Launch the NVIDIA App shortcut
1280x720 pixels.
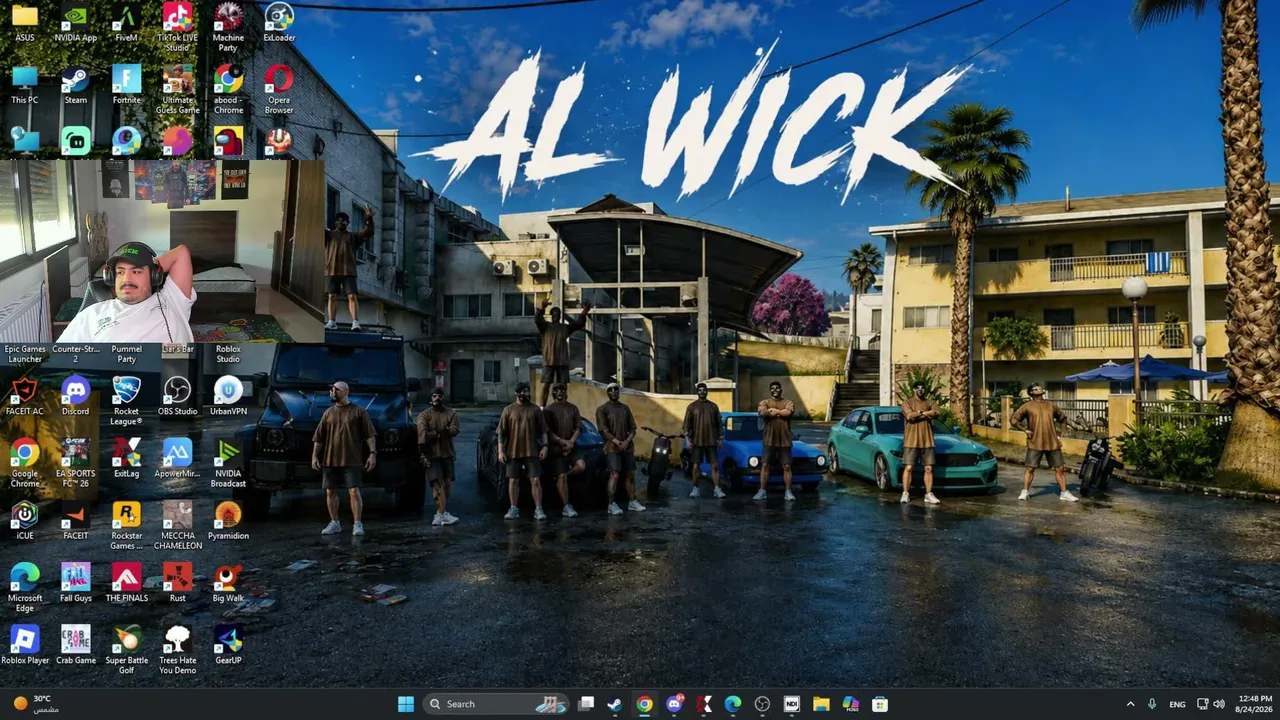(x=75, y=23)
